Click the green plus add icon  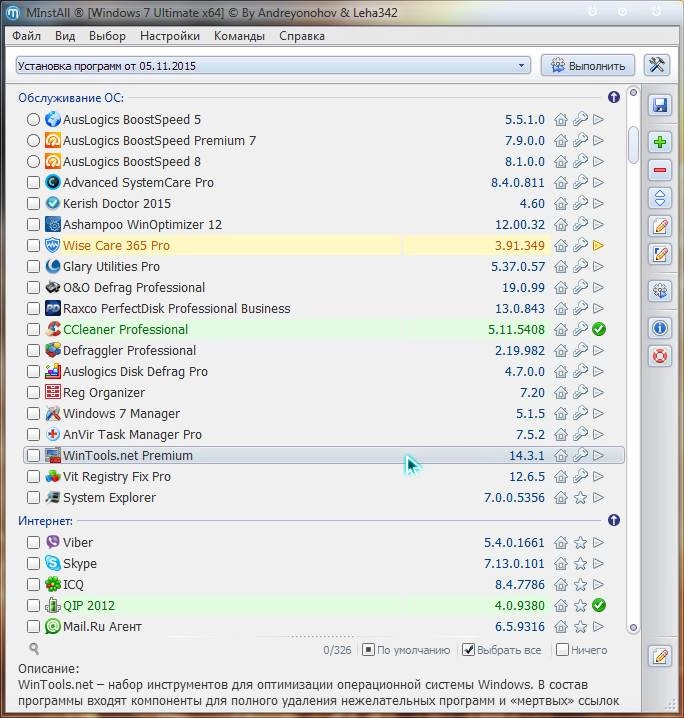[660, 142]
